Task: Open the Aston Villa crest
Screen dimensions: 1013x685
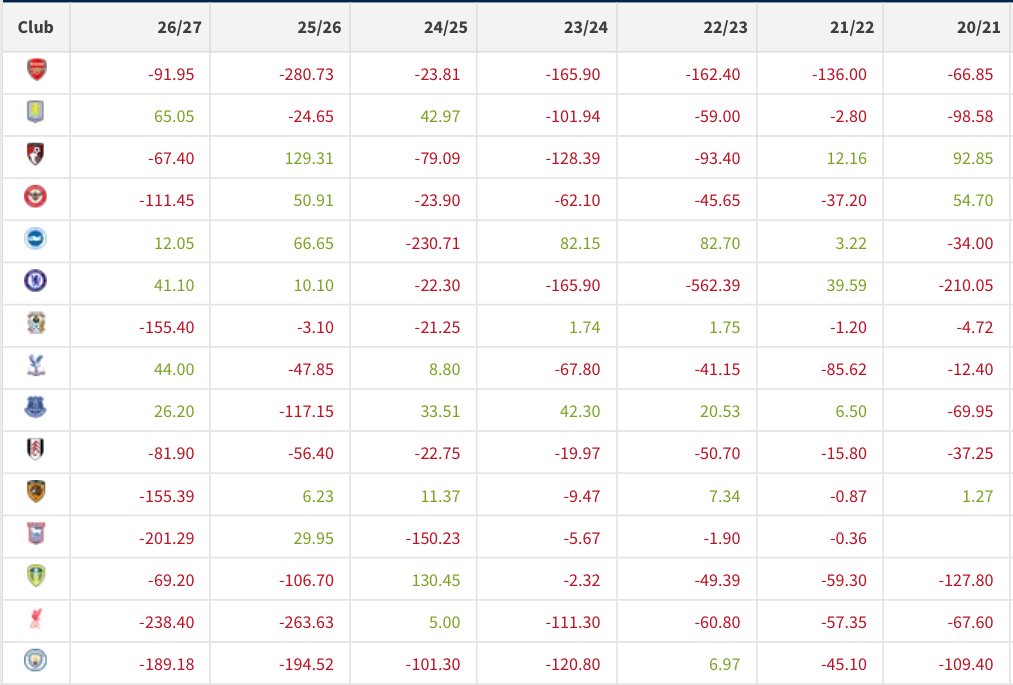Action: pyautogui.click(x=36, y=112)
